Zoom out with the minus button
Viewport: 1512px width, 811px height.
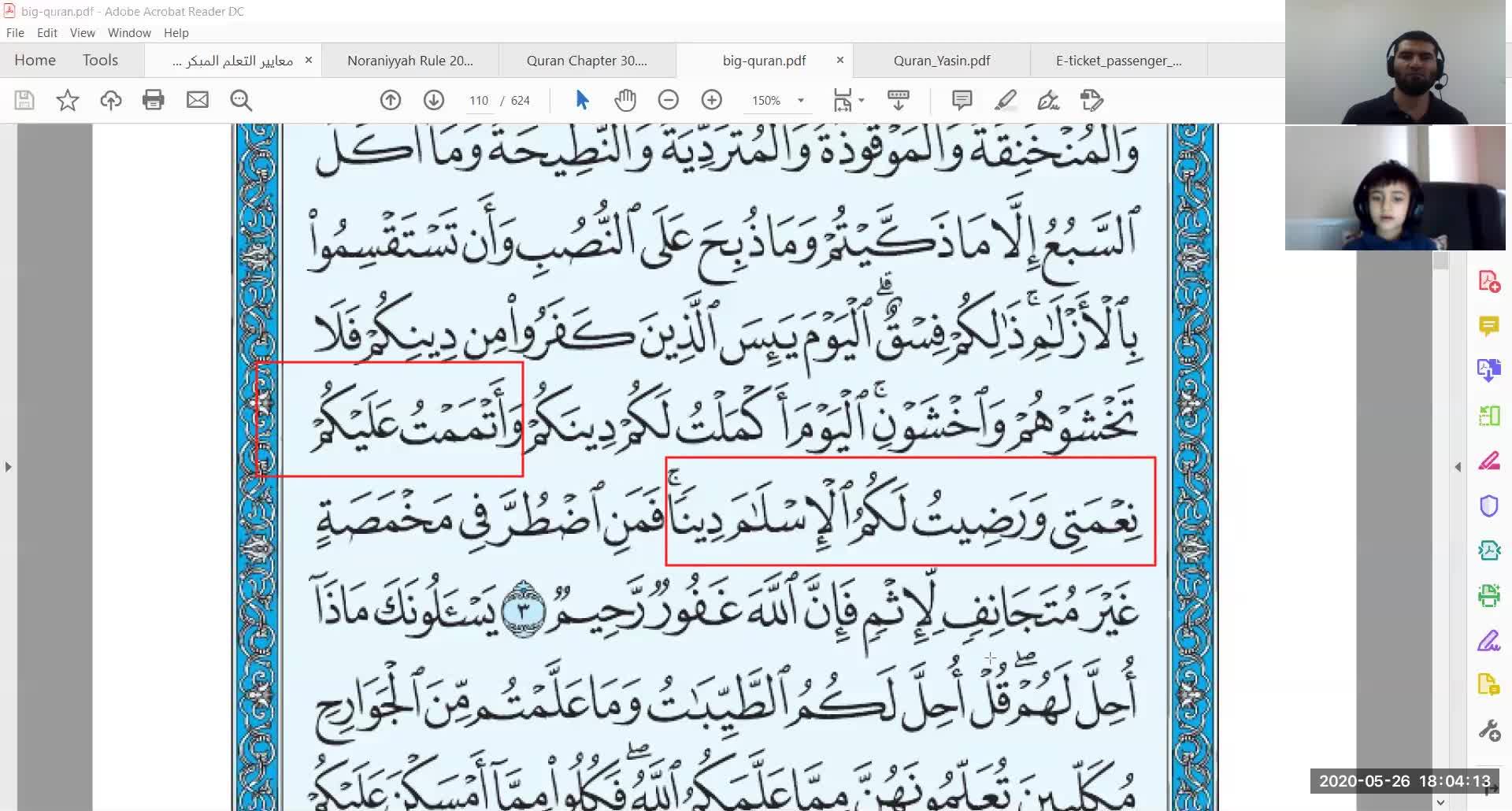(669, 100)
